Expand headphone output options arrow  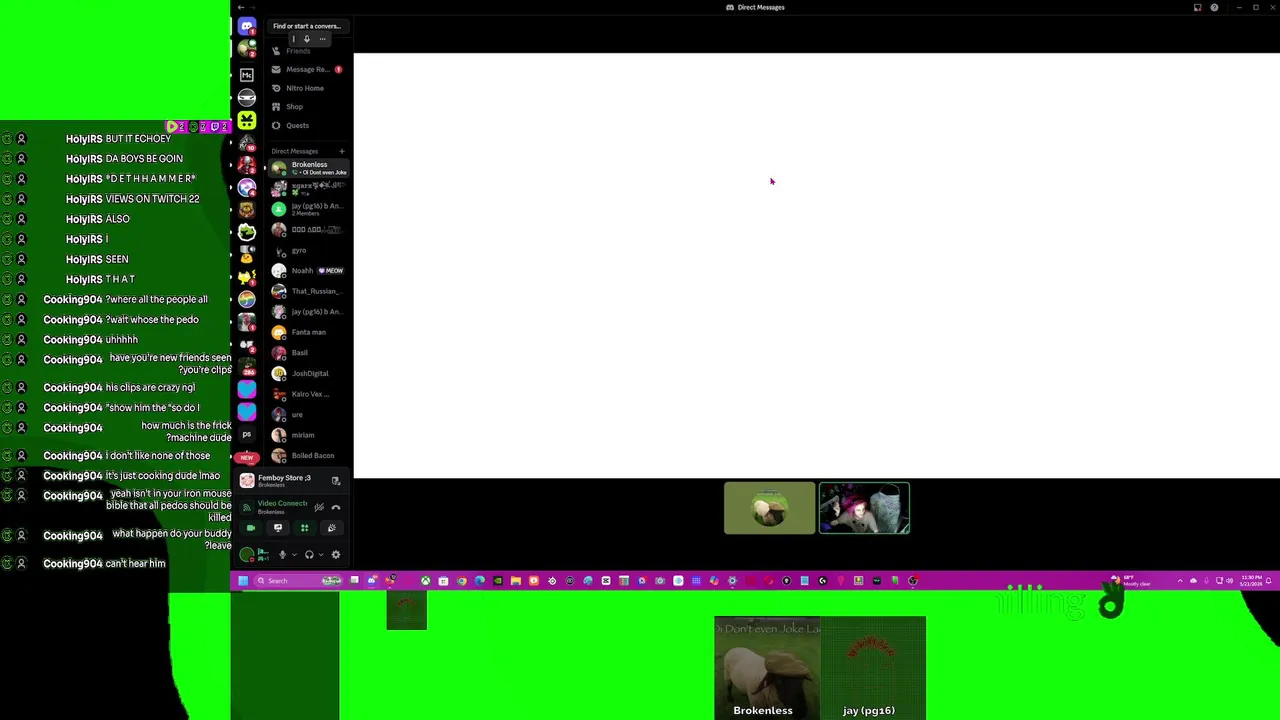pos(320,555)
